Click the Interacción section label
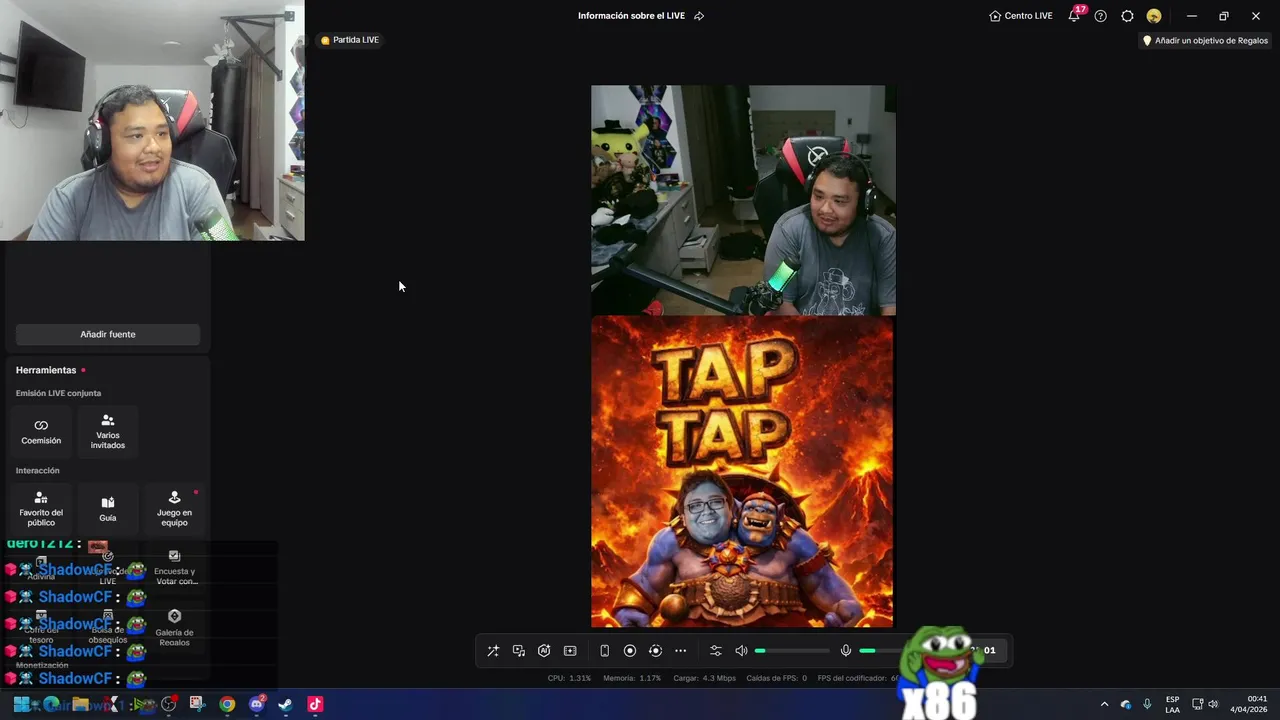The width and height of the screenshot is (1280, 720). tap(37, 470)
